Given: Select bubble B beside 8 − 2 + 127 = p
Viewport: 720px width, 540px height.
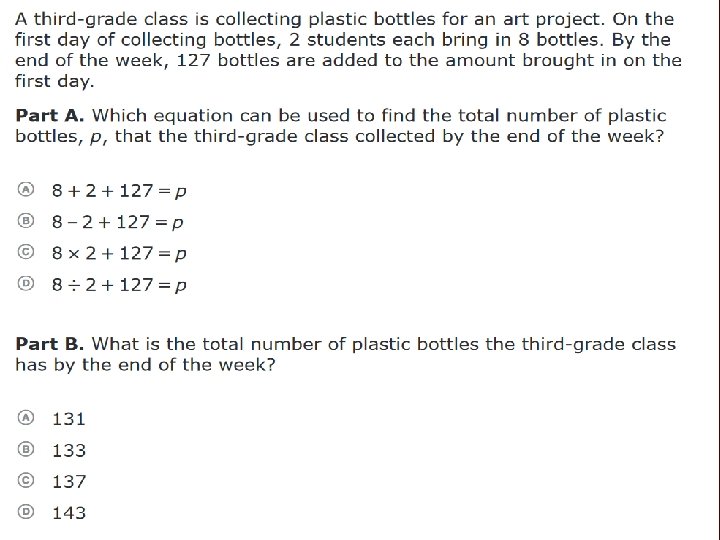Looking at the screenshot, I should [27, 220].
